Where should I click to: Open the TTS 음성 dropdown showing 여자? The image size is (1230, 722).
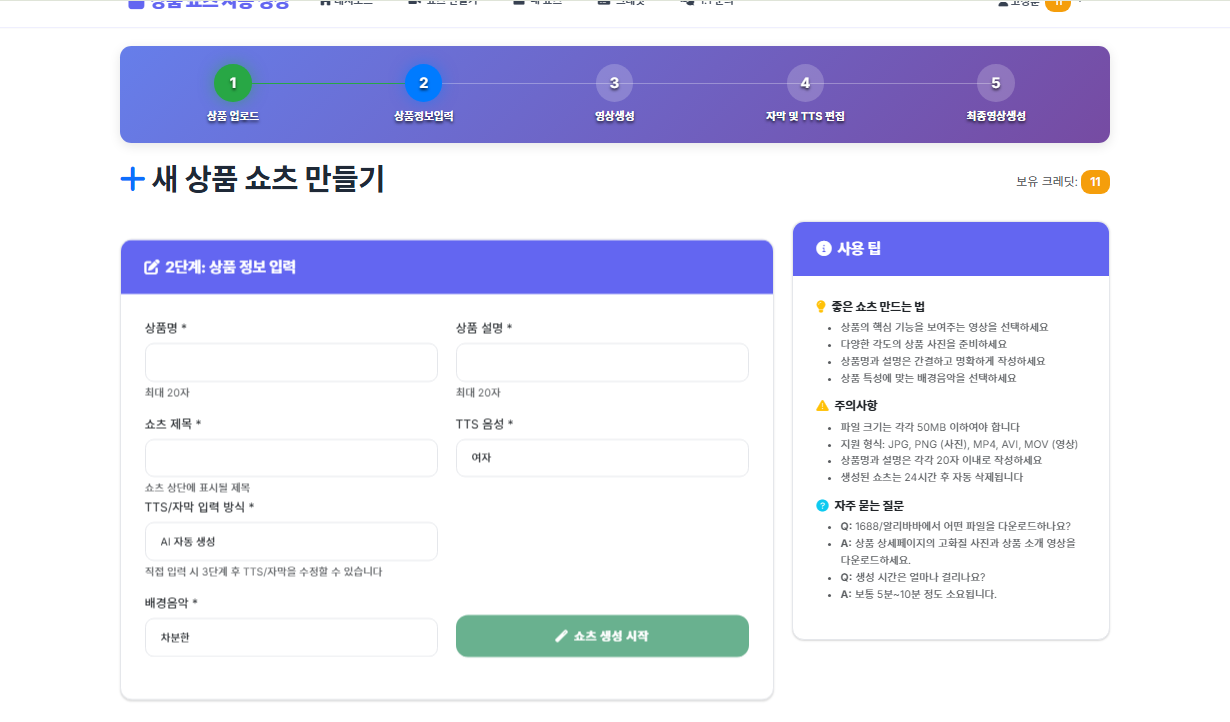point(602,458)
